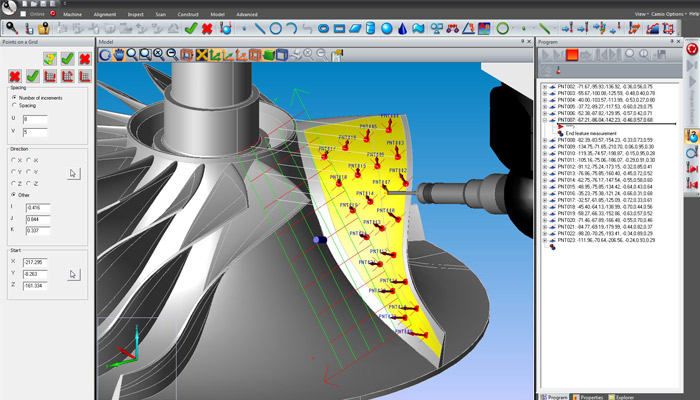Screen dimensions: 700x400
Task: Toggle the Online checkbox
Action: tap(25, 15)
